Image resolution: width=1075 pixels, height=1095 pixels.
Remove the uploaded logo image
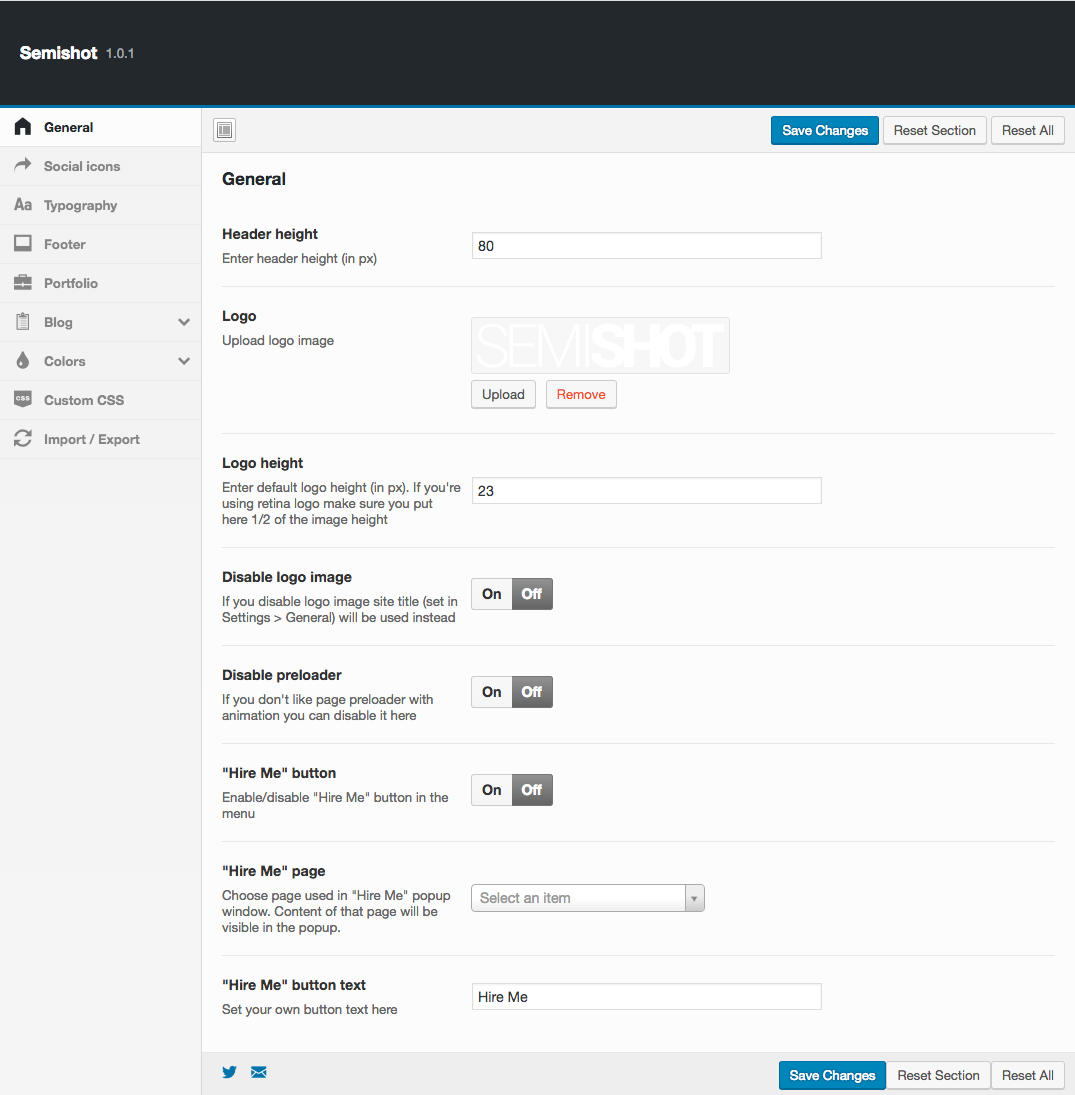(x=581, y=394)
